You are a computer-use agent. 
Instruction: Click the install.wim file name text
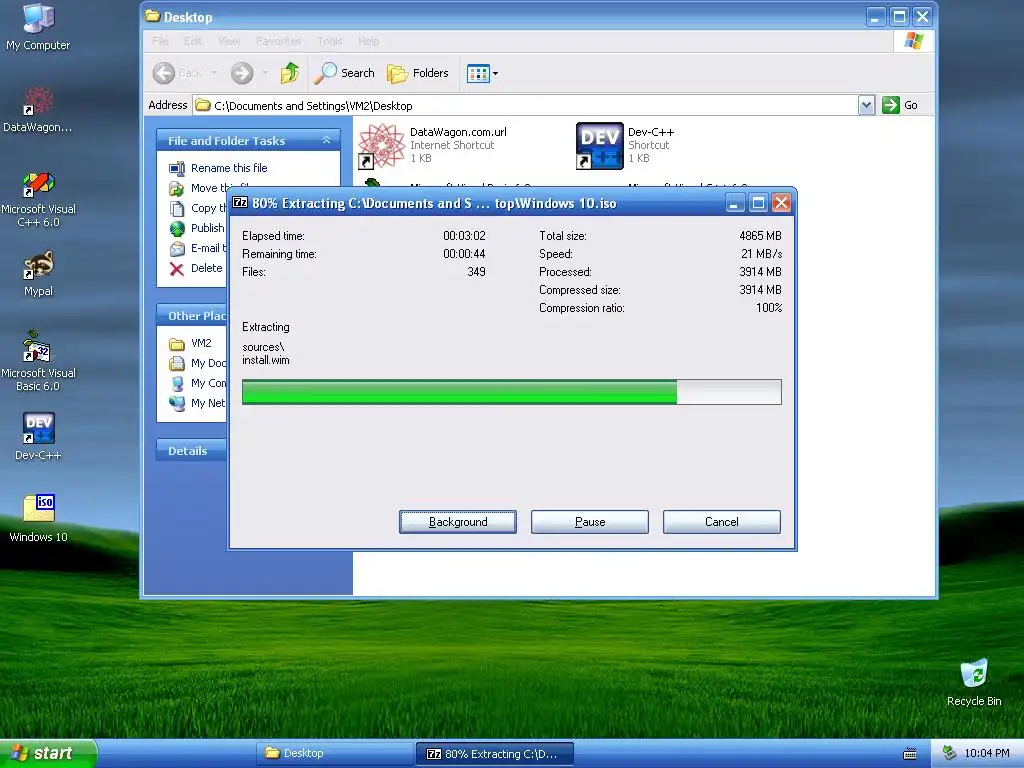[266, 360]
